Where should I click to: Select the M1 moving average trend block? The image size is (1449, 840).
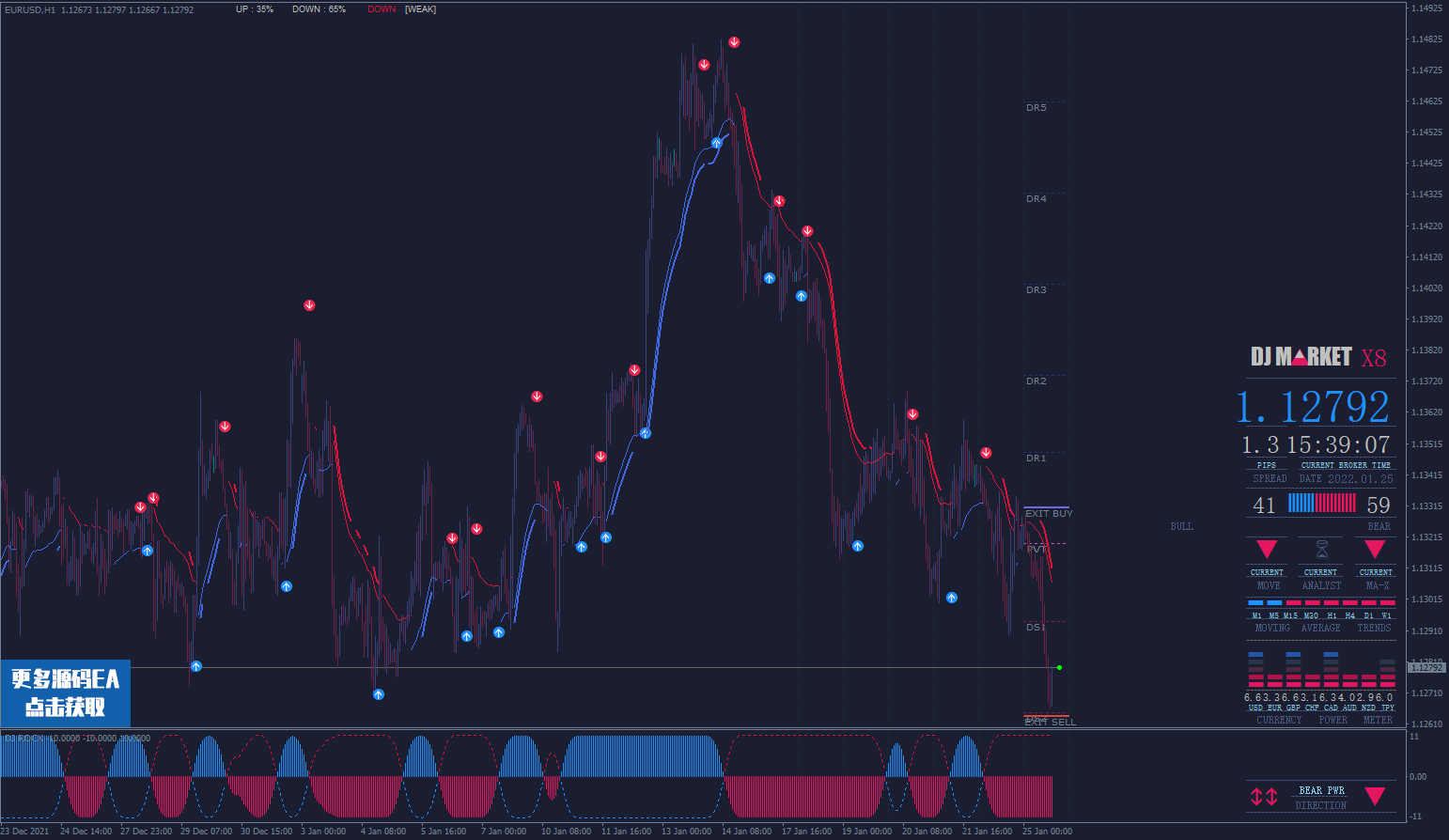[1255, 602]
